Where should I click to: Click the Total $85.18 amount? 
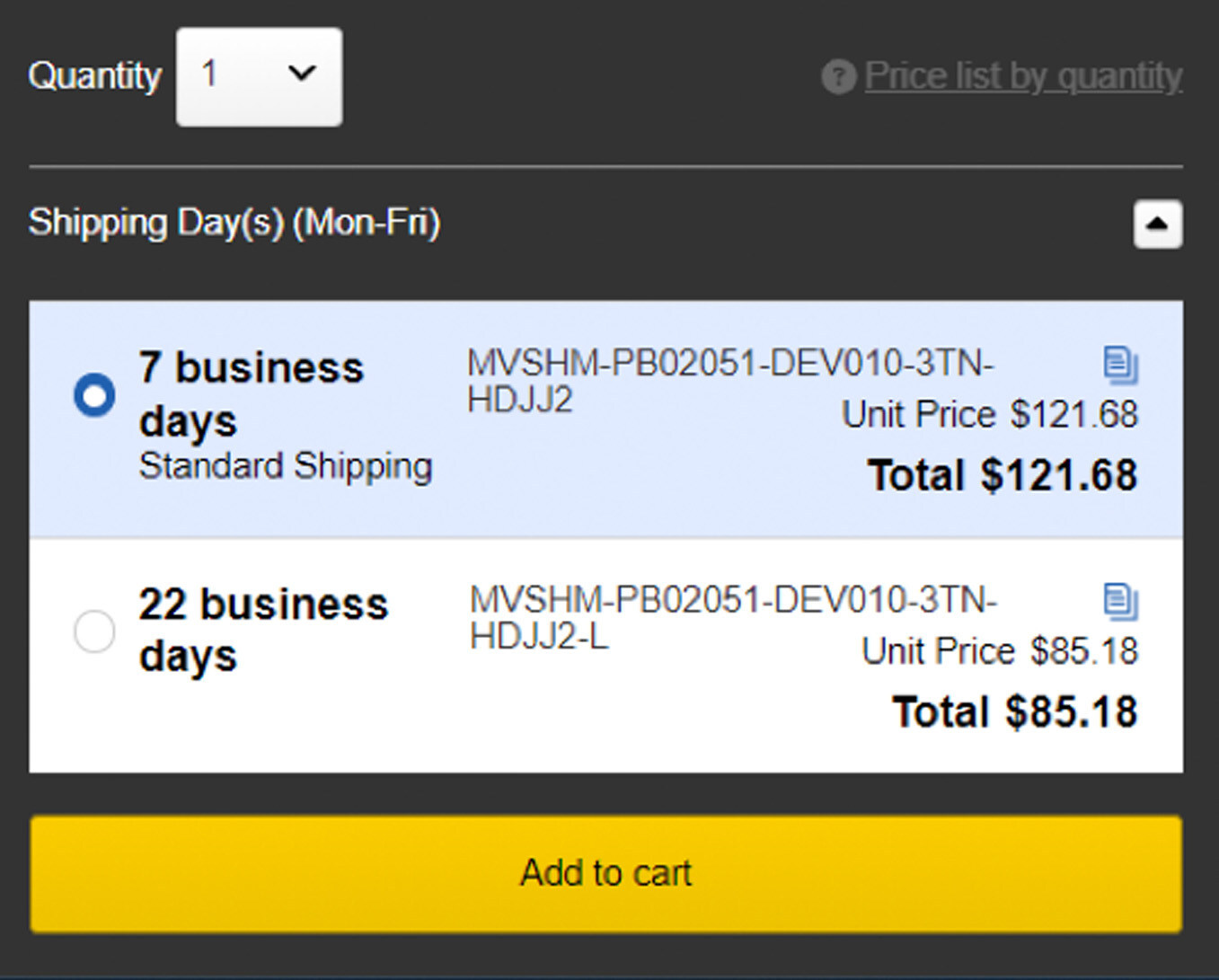pyautogui.click(x=1014, y=711)
